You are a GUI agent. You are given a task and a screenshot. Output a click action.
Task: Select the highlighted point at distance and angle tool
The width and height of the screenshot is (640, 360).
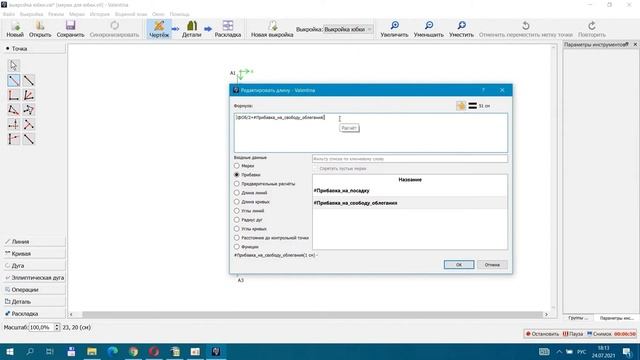click(x=13, y=80)
